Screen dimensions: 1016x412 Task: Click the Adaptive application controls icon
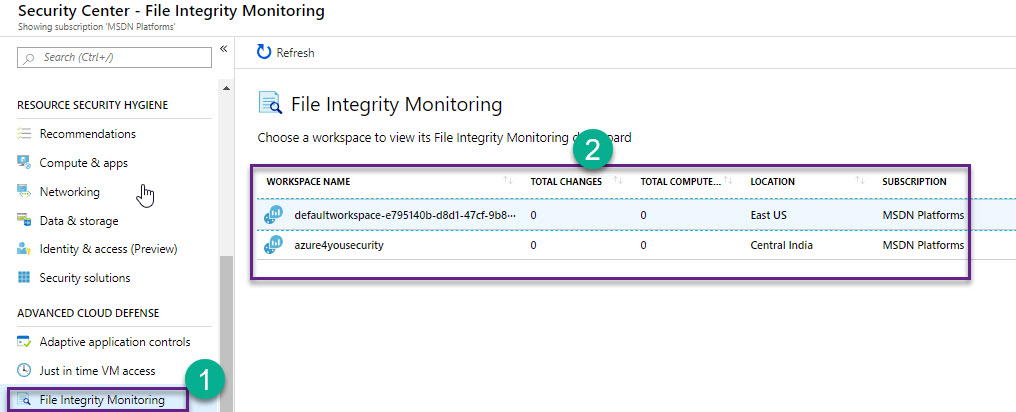[24, 342]
